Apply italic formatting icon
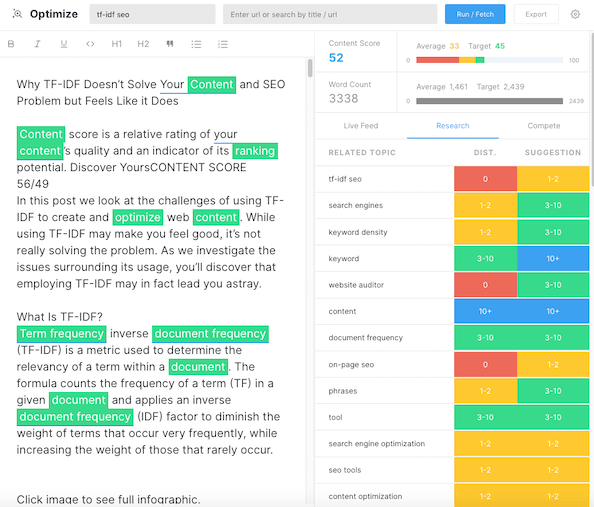 tap(37, 44)
